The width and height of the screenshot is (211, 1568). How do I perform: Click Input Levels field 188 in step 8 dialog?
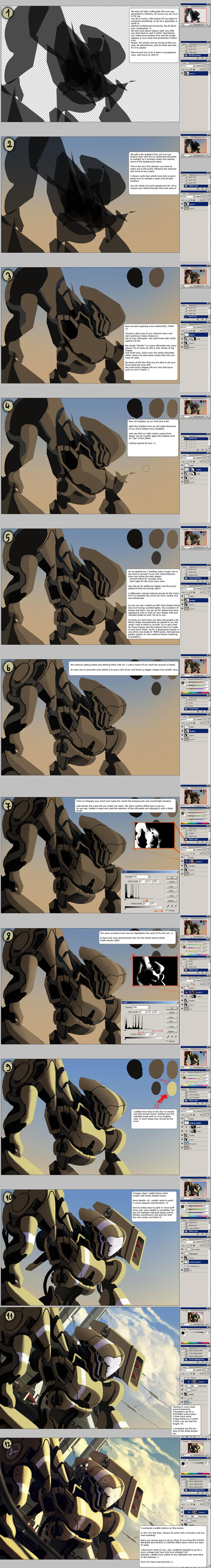tap(156, 1012)
